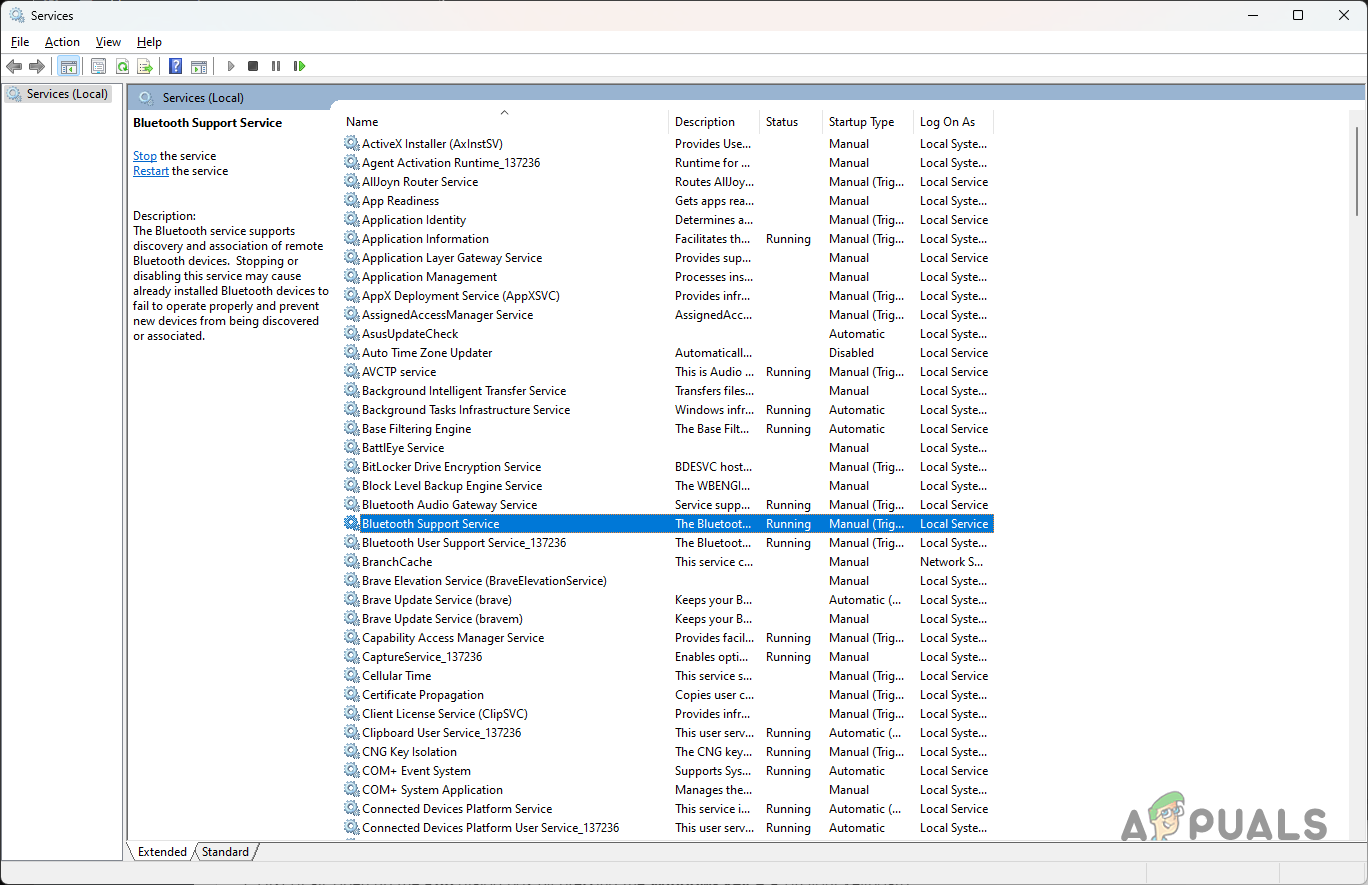Select the Auto Time Zone Updater service
The height and width of the screenshot is (885, 1368).
427,353
